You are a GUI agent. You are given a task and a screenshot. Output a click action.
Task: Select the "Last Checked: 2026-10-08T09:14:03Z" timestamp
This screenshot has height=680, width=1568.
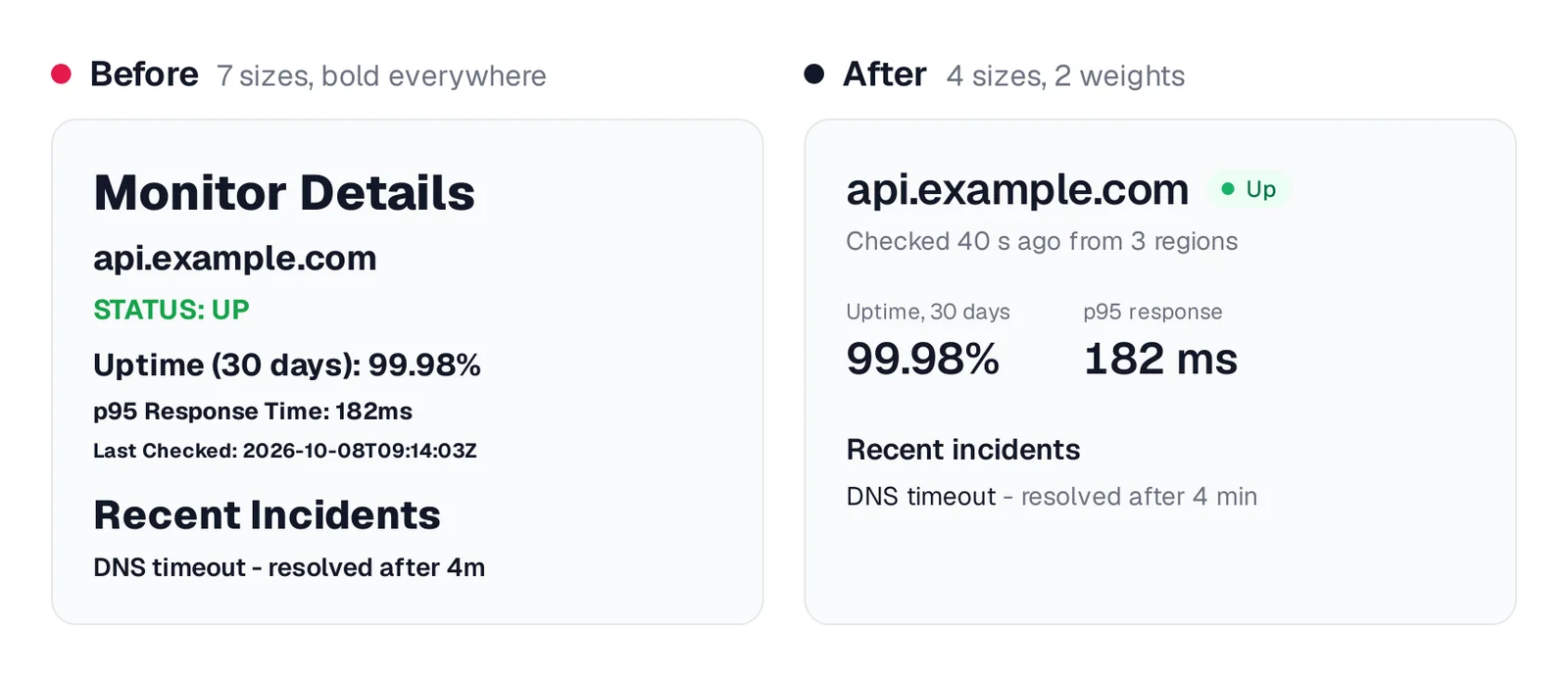pyautogui.click(x=285, y=451)
